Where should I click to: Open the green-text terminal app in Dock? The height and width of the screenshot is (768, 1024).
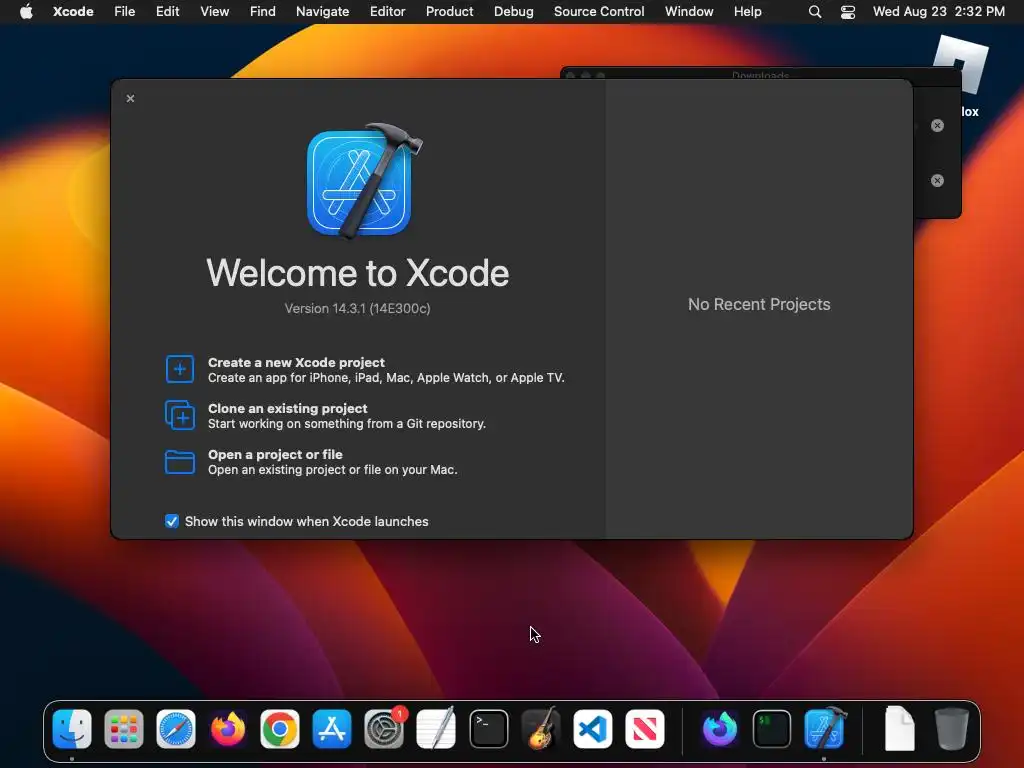coord(772,728)
